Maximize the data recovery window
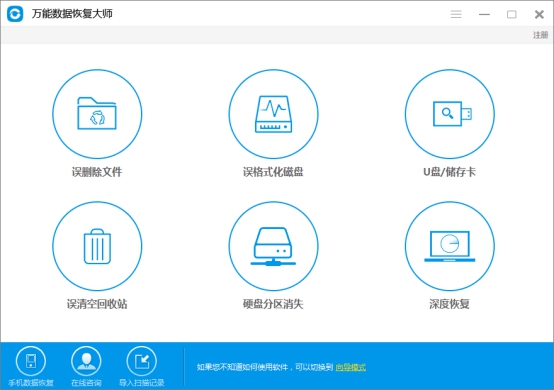 pos(512,14)
